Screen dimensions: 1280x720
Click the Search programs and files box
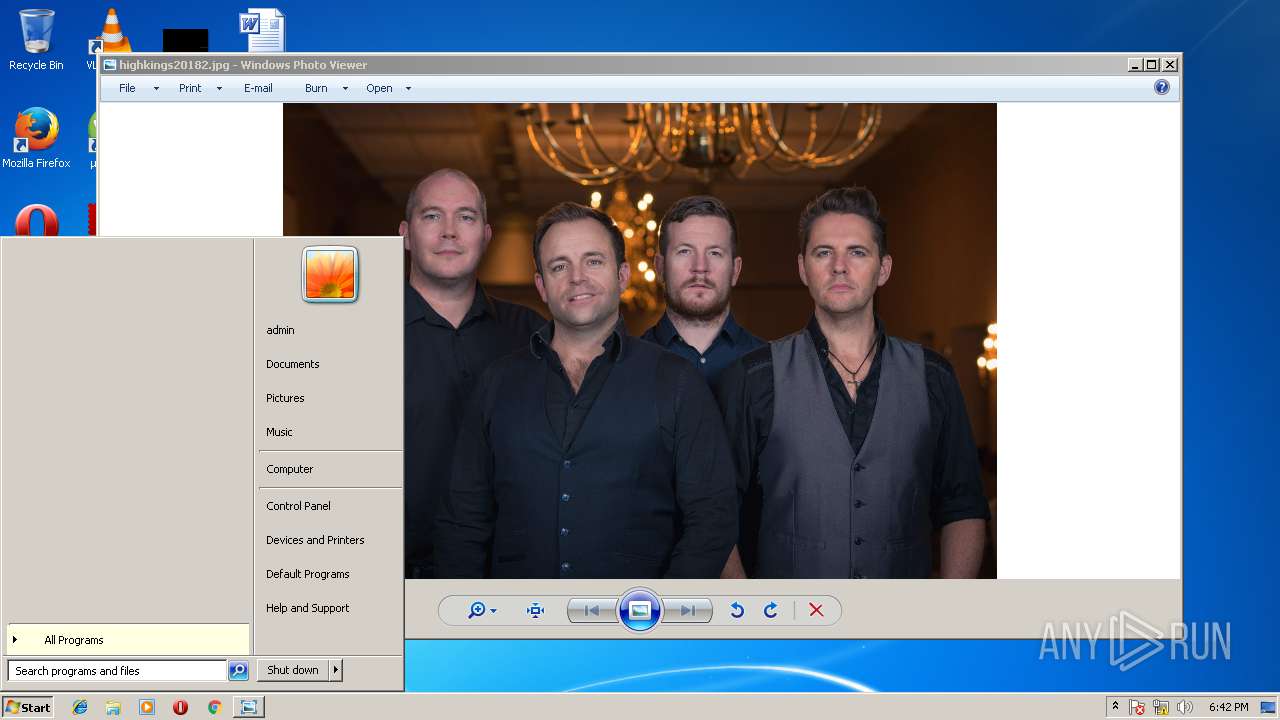[x=117, y=671]
